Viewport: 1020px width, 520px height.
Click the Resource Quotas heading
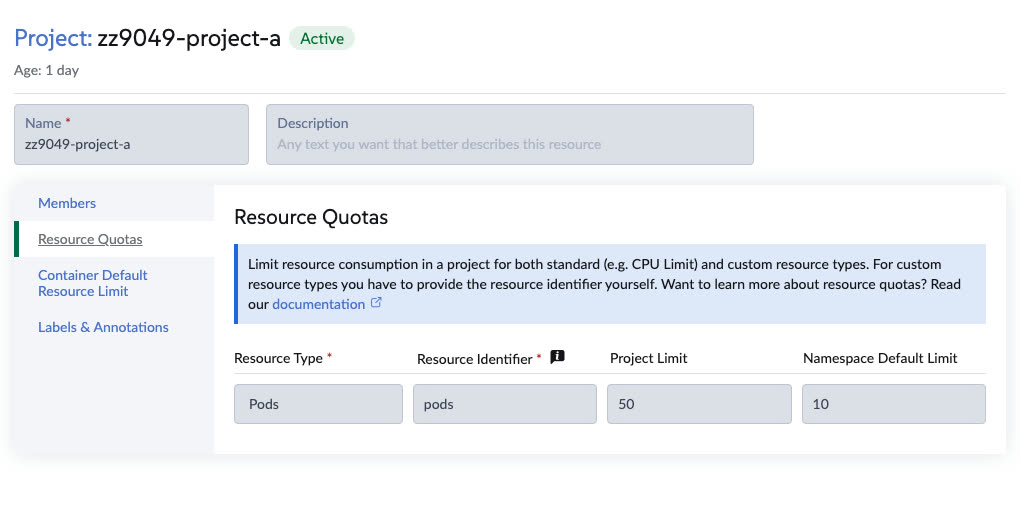pyautogui.click(x=311, y=217)
